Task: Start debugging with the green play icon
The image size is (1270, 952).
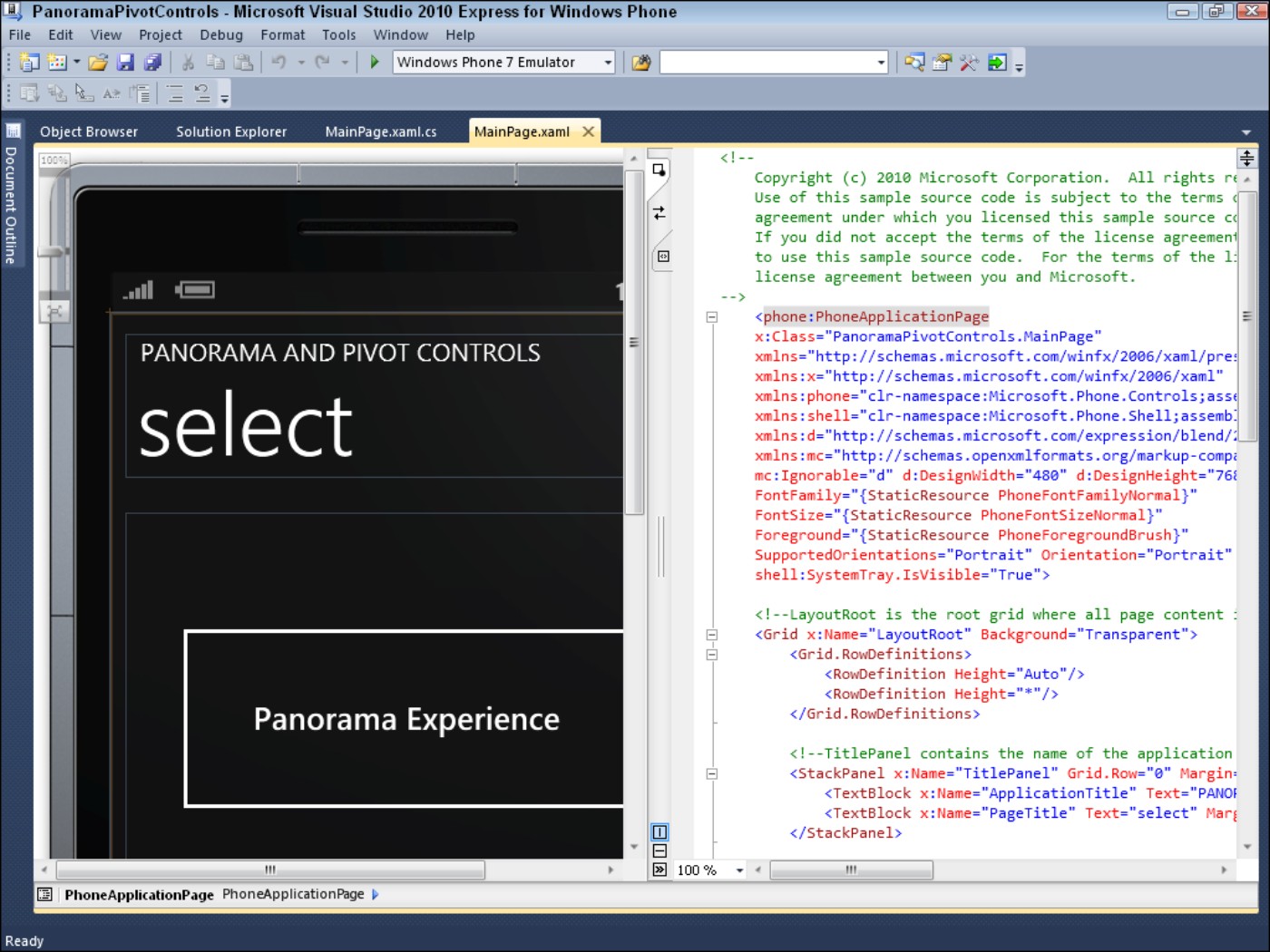Action: coord(375,62)
